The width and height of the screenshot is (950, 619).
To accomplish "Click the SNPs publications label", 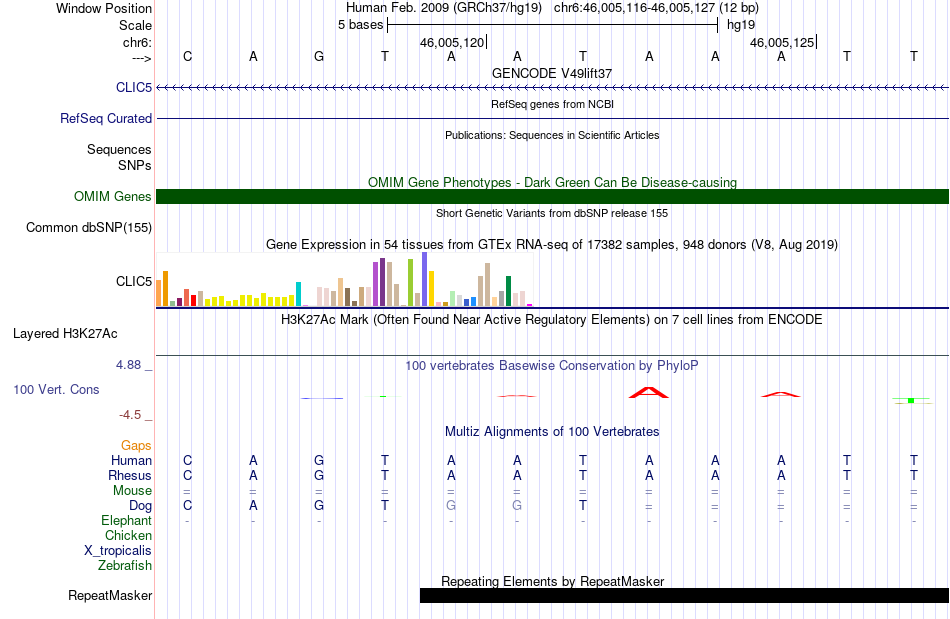I will tap(135, 165).
